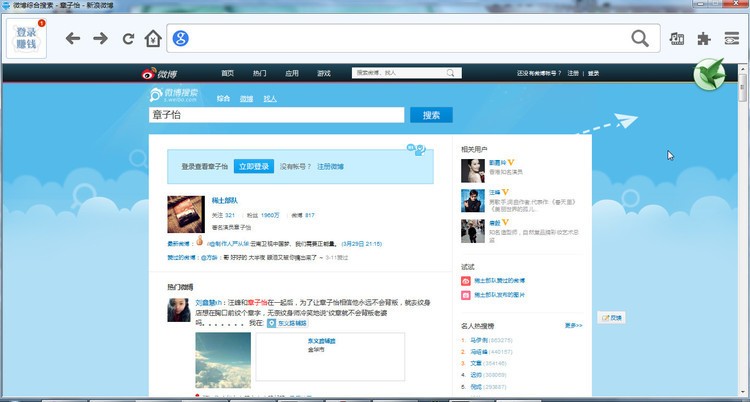The width and height of the screenshot is (750, 402).
Task: Click the page vertical scrollbar thumb
Action: (x=742, y=87)
